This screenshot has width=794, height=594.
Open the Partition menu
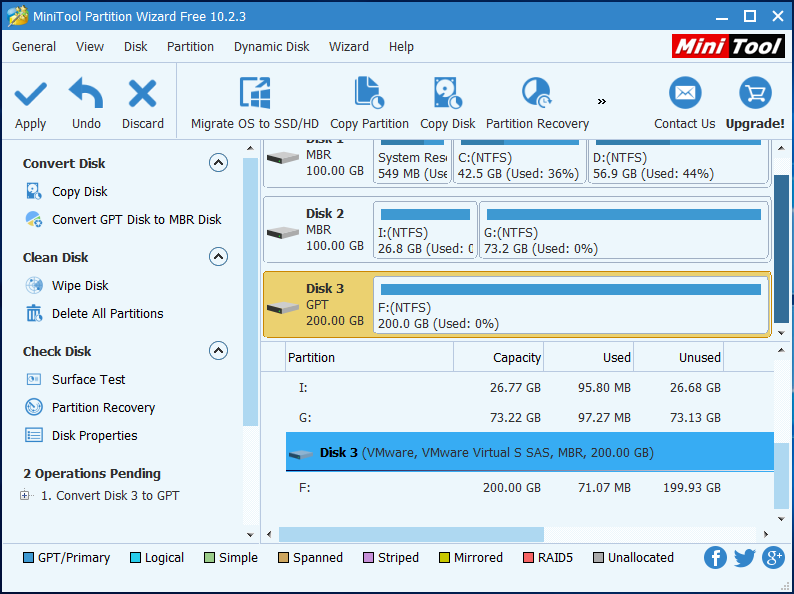coord(190,47)
